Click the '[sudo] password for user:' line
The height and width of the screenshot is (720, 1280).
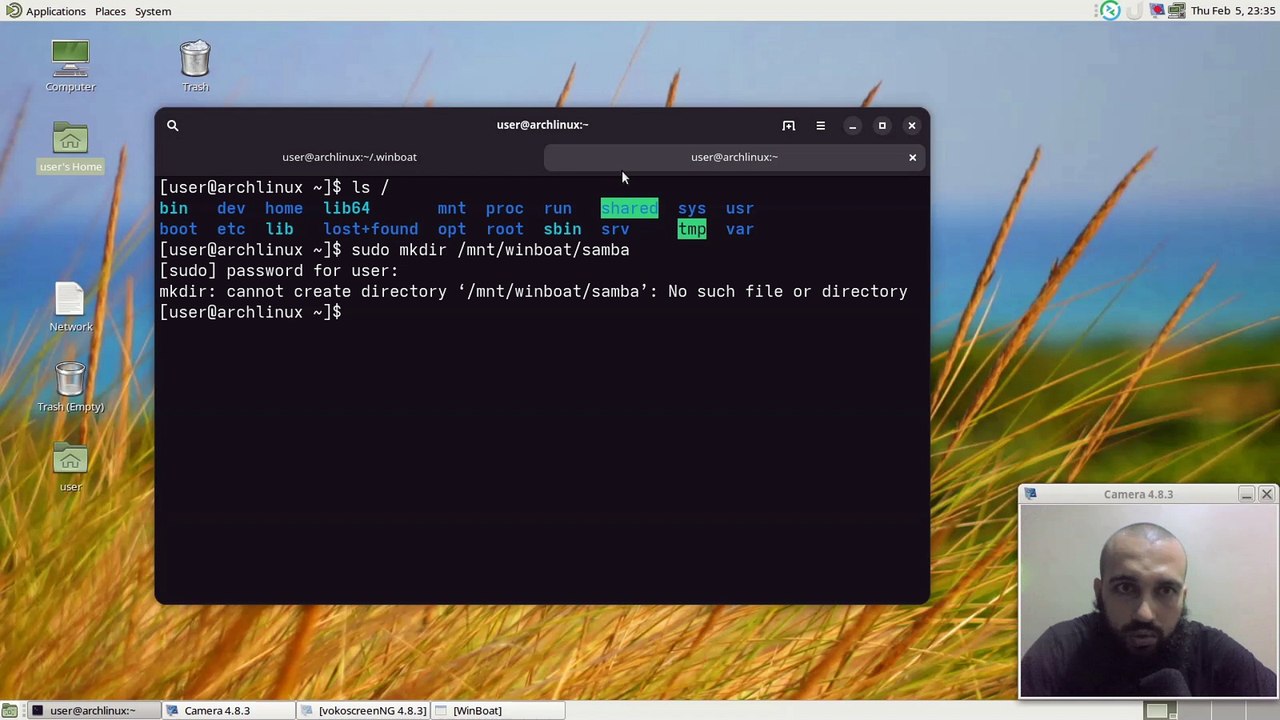pos(278,271)
